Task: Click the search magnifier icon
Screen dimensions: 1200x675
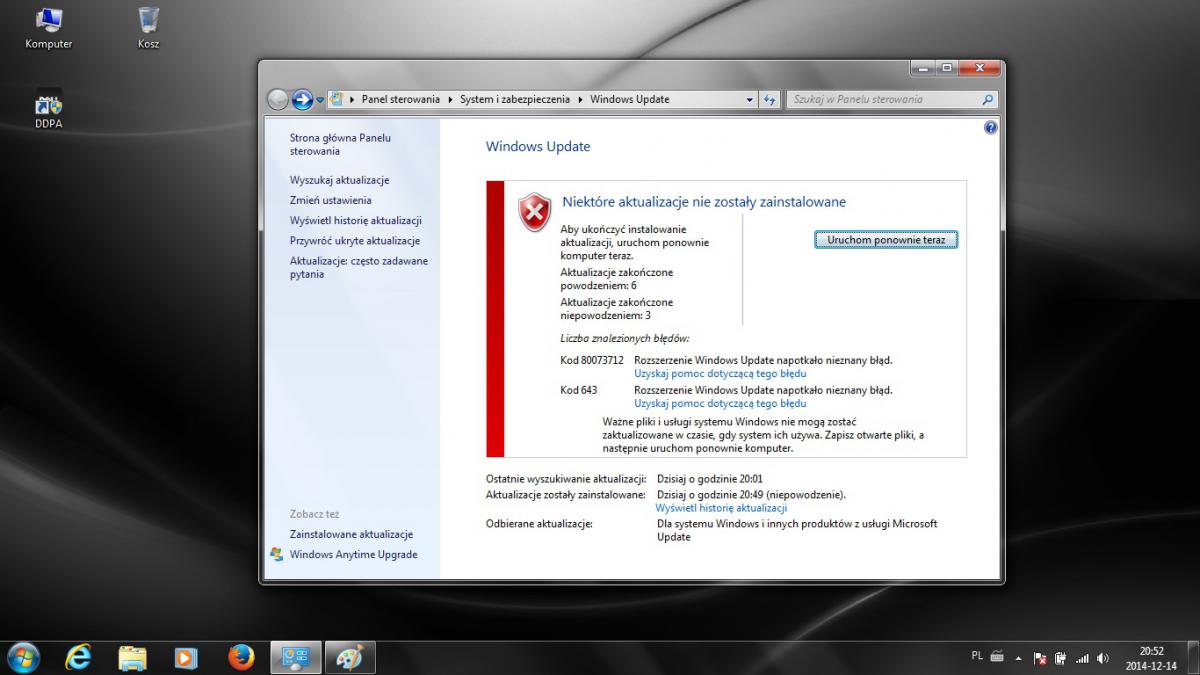Action: point(988,100)
